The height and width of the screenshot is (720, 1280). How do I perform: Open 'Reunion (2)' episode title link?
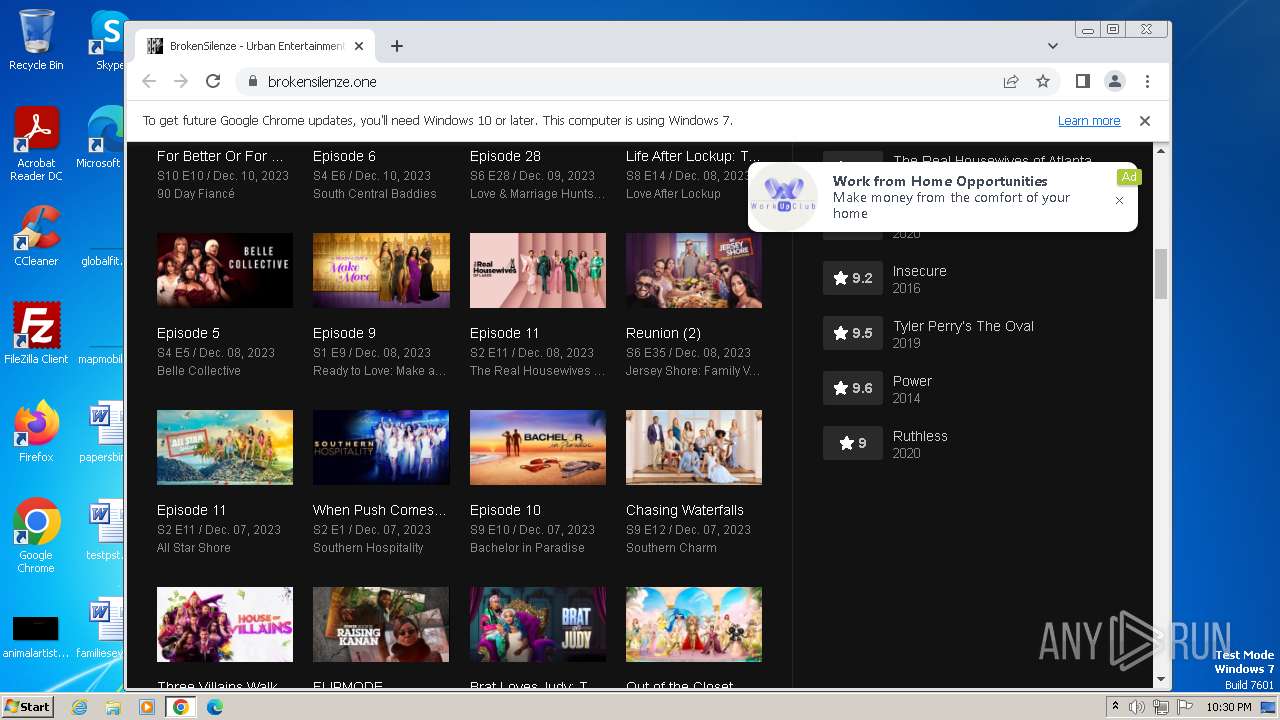click(x=663, y=333)
